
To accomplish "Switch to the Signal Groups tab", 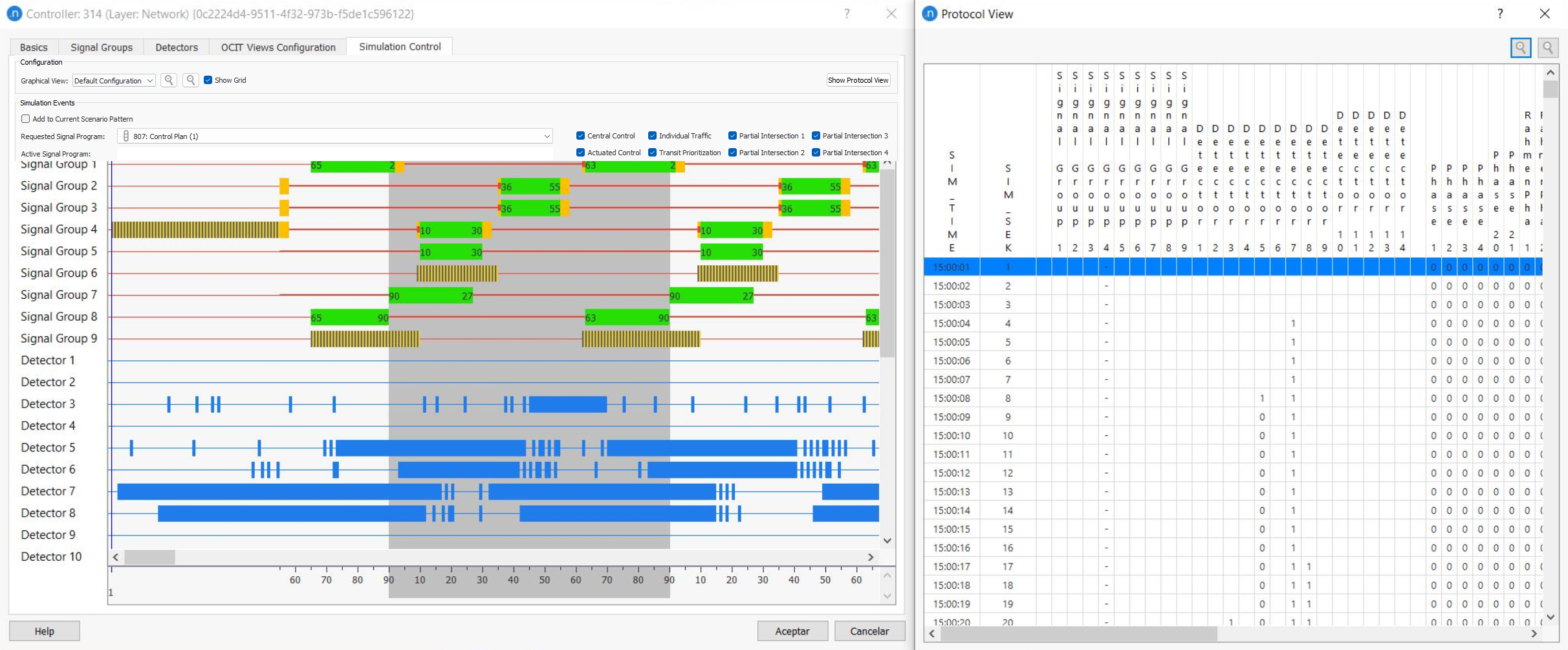I will 102,47.
